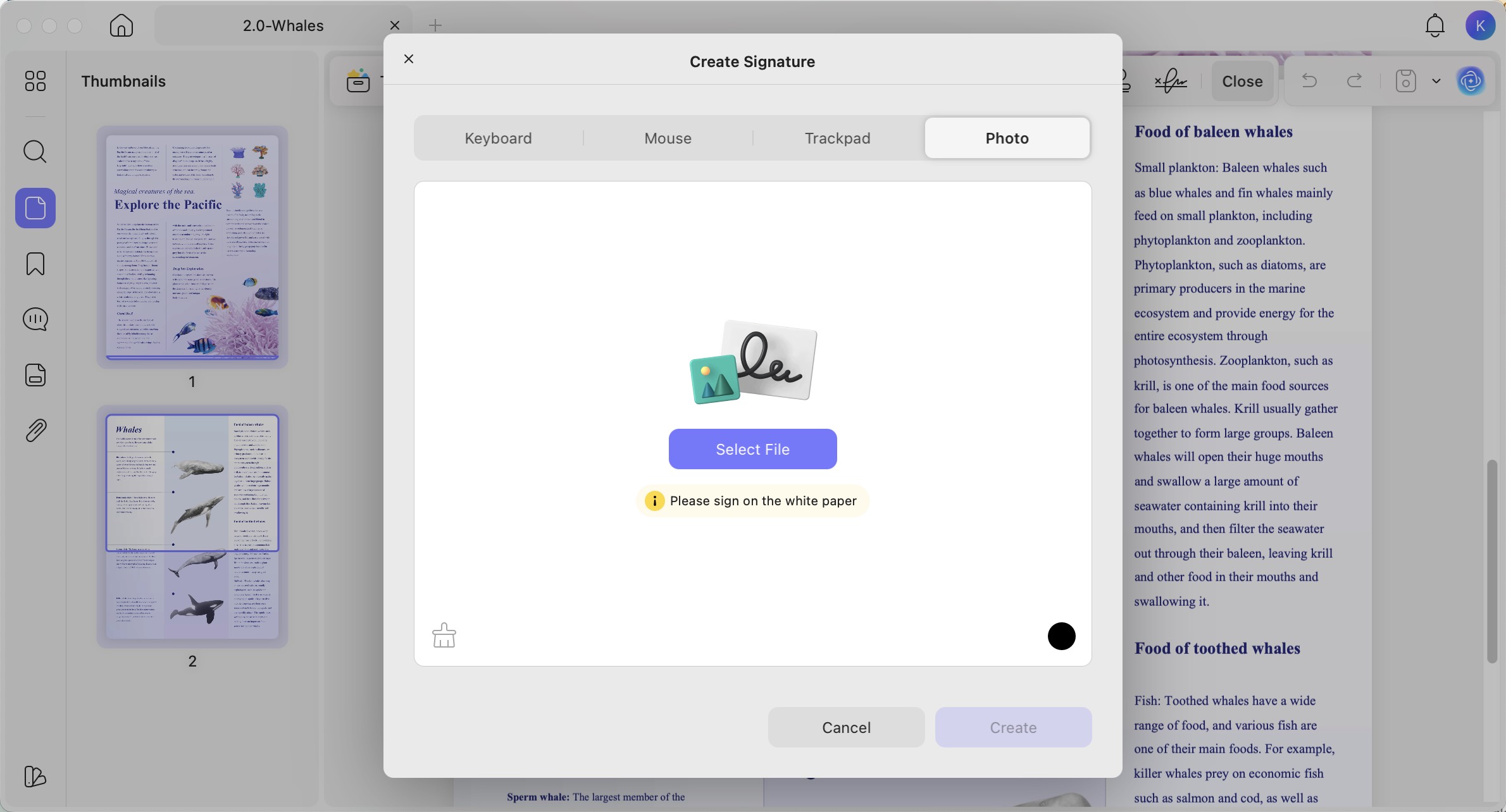Click the 'Create Signature' dialog title
Image resolution: width=1506 pixels, height=812 pixels.
coord(752,61)
